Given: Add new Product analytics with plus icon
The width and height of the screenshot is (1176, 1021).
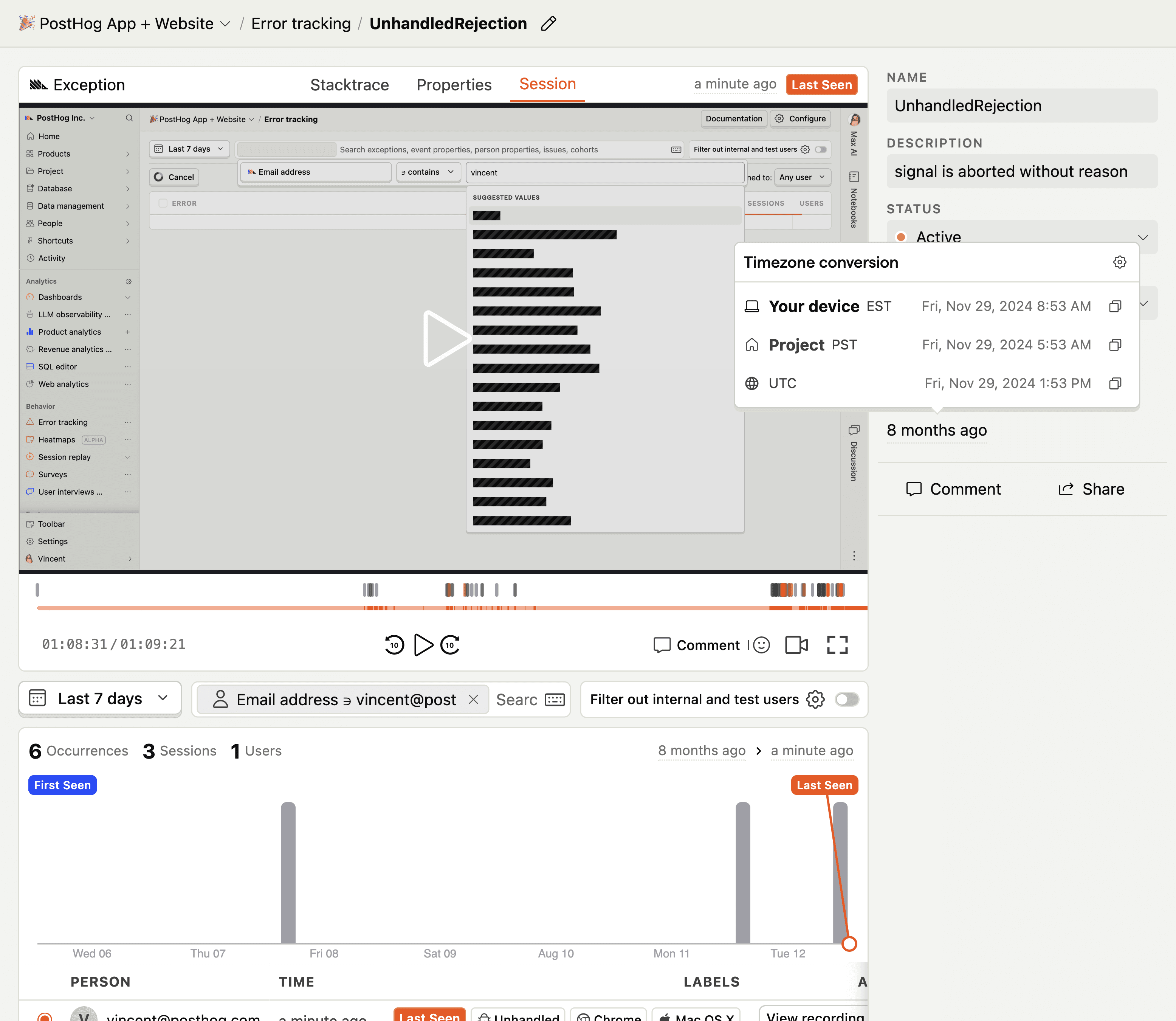Looking at the screenshot, I should (127, 332).
